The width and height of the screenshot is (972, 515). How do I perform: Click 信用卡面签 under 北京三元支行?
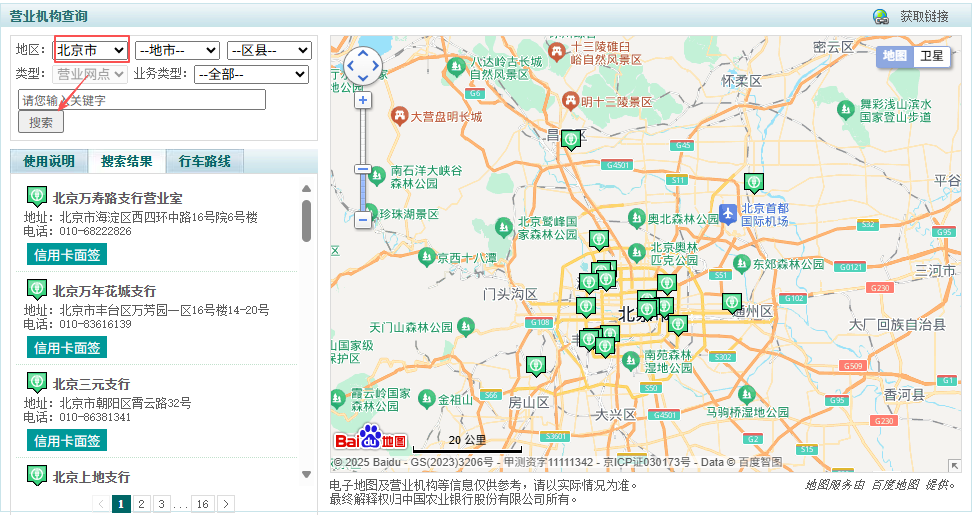(67, 441)
